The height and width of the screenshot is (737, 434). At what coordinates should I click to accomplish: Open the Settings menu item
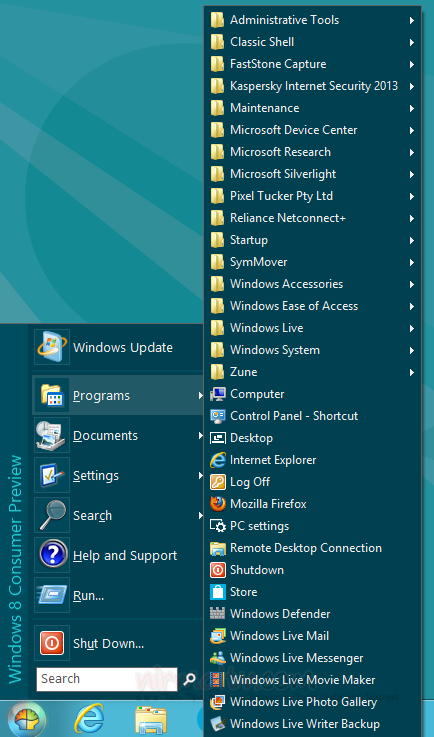tap(118, 475)
